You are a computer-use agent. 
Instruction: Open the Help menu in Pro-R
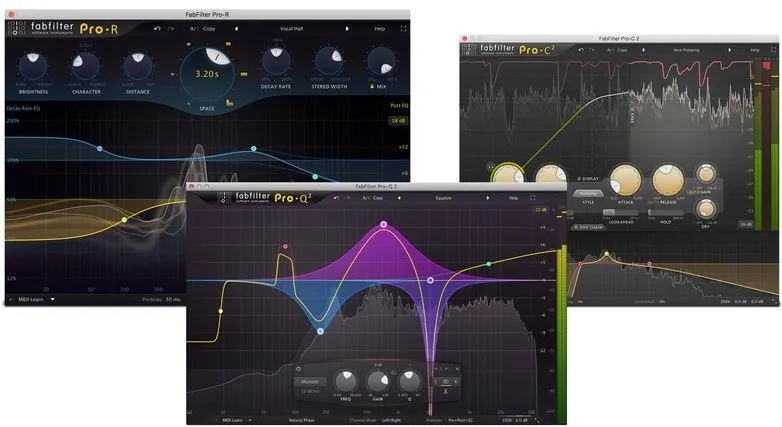coord(380,29)
